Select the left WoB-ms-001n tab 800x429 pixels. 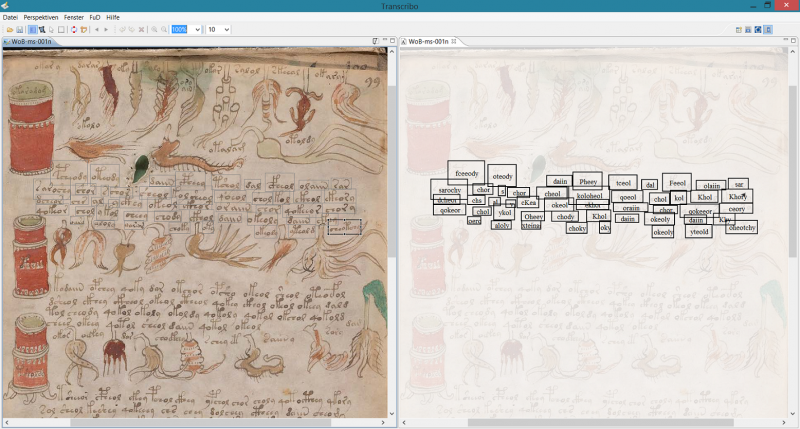pos(31,41)
